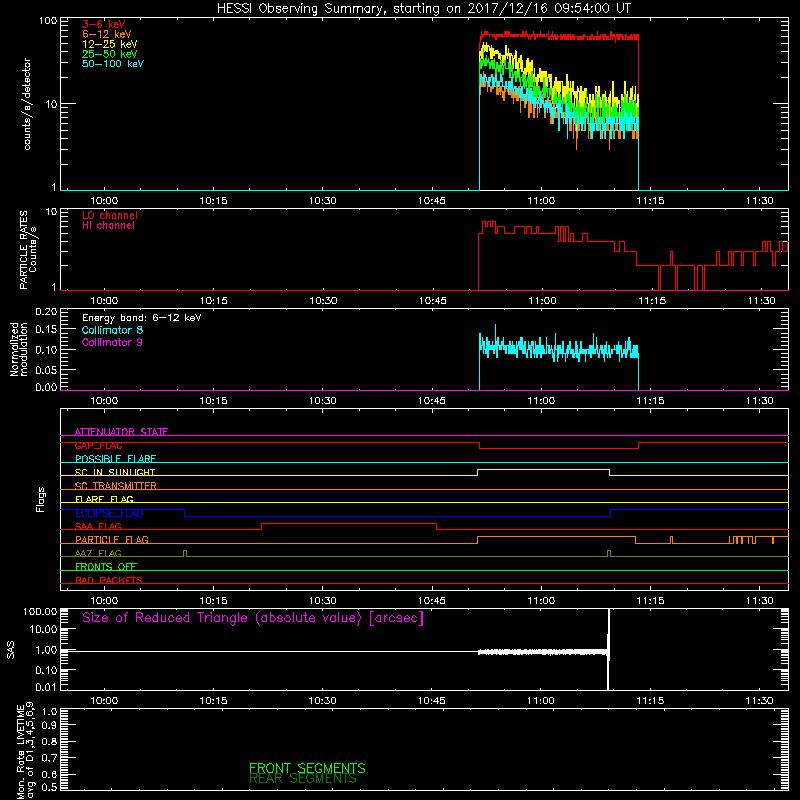The image size is (800, 800).
Task: Click the Mon. Rate LIVETIME axis label
Action: click(x=26, y=750)
